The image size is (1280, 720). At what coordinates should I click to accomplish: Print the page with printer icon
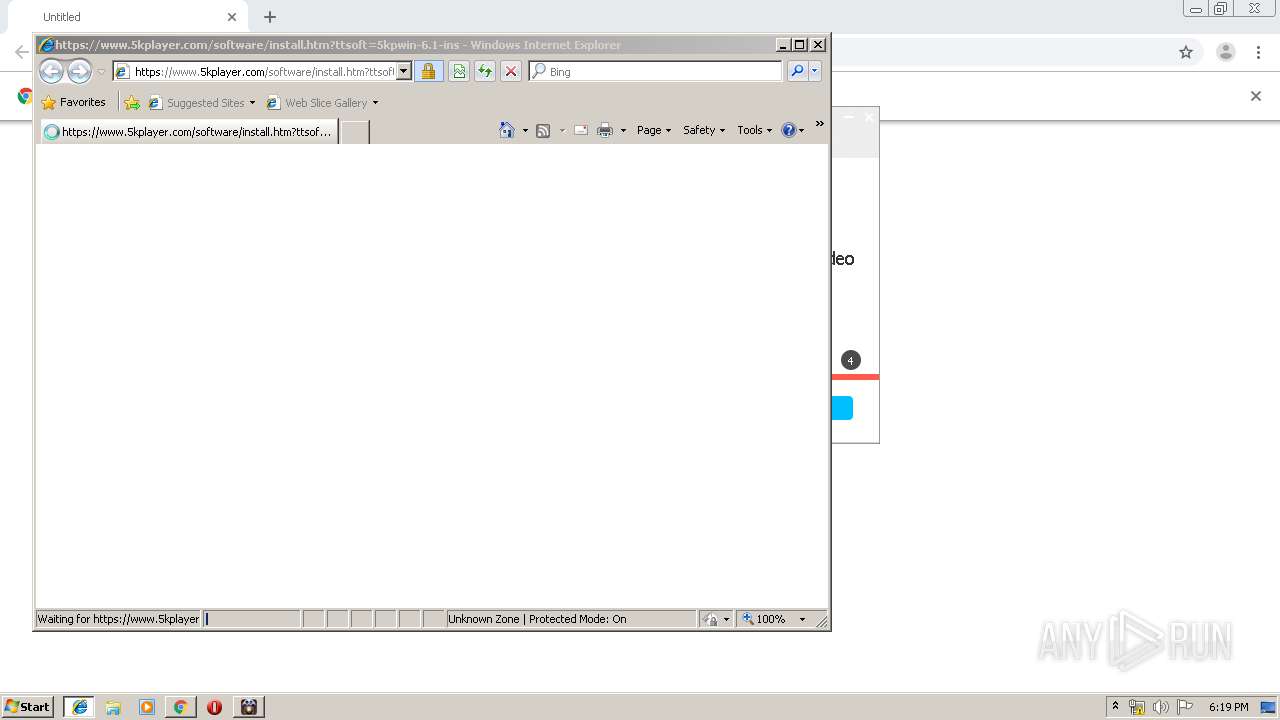pos(604,130)
